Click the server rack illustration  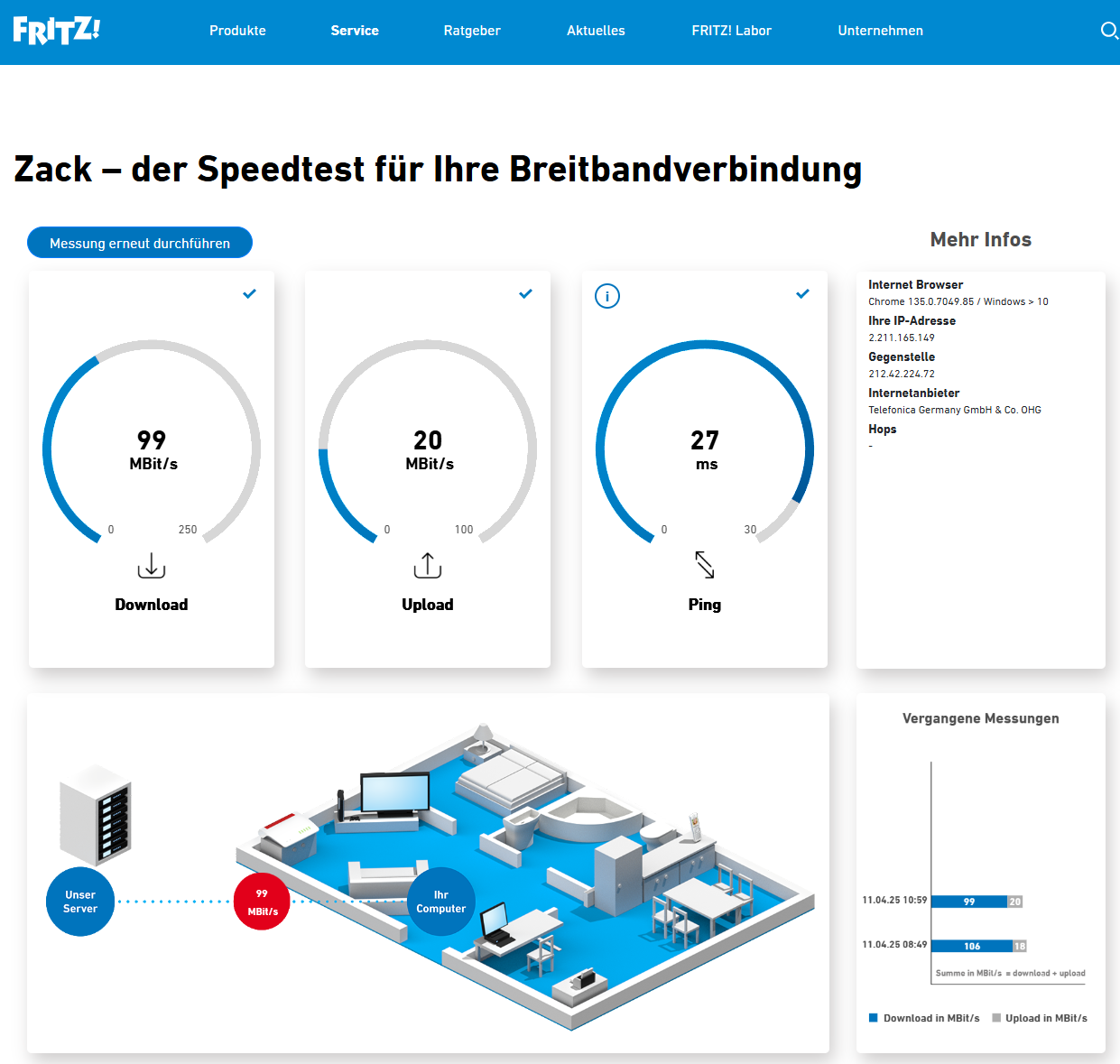click(96, 815)
